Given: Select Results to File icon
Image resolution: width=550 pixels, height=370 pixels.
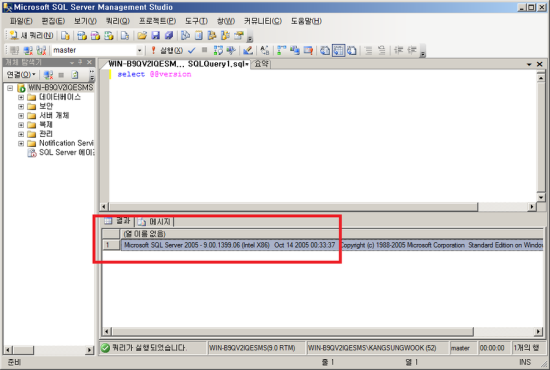Looking at the screenshot, I should click(x=351, y=51).
